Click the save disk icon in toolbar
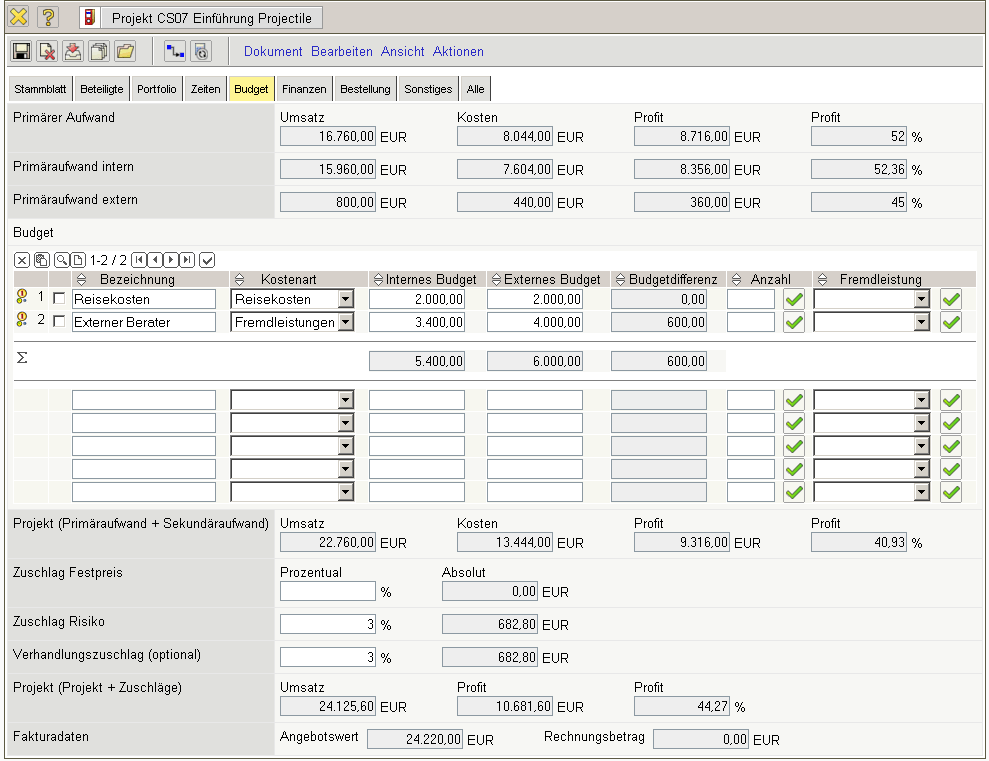This screenshot has width=989, height=761. click(x=21, y=51)
